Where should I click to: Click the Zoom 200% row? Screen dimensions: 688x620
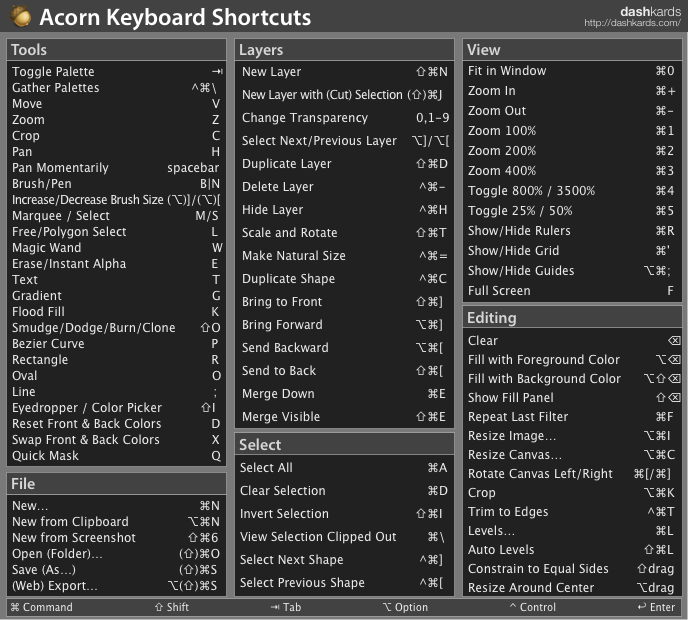coord(572,151)
